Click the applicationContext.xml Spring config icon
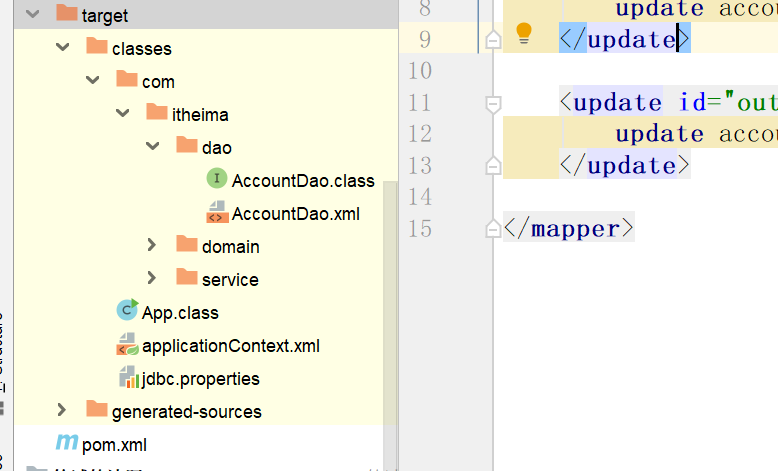The image size is (778, 471). point(127,346)
